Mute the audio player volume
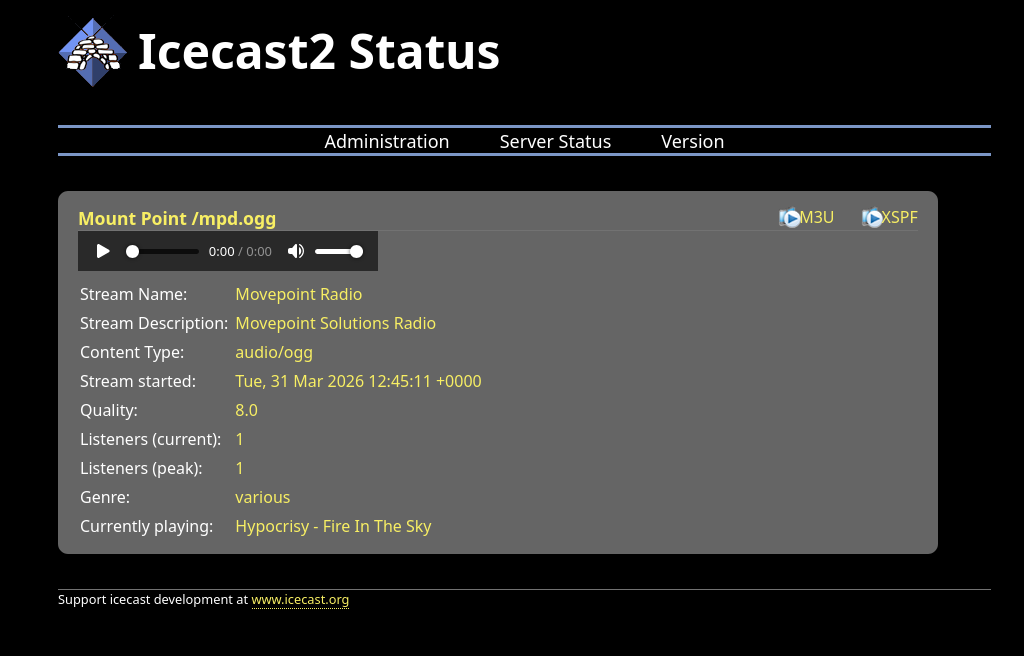 pyautogui.click(x=296, y=251)
